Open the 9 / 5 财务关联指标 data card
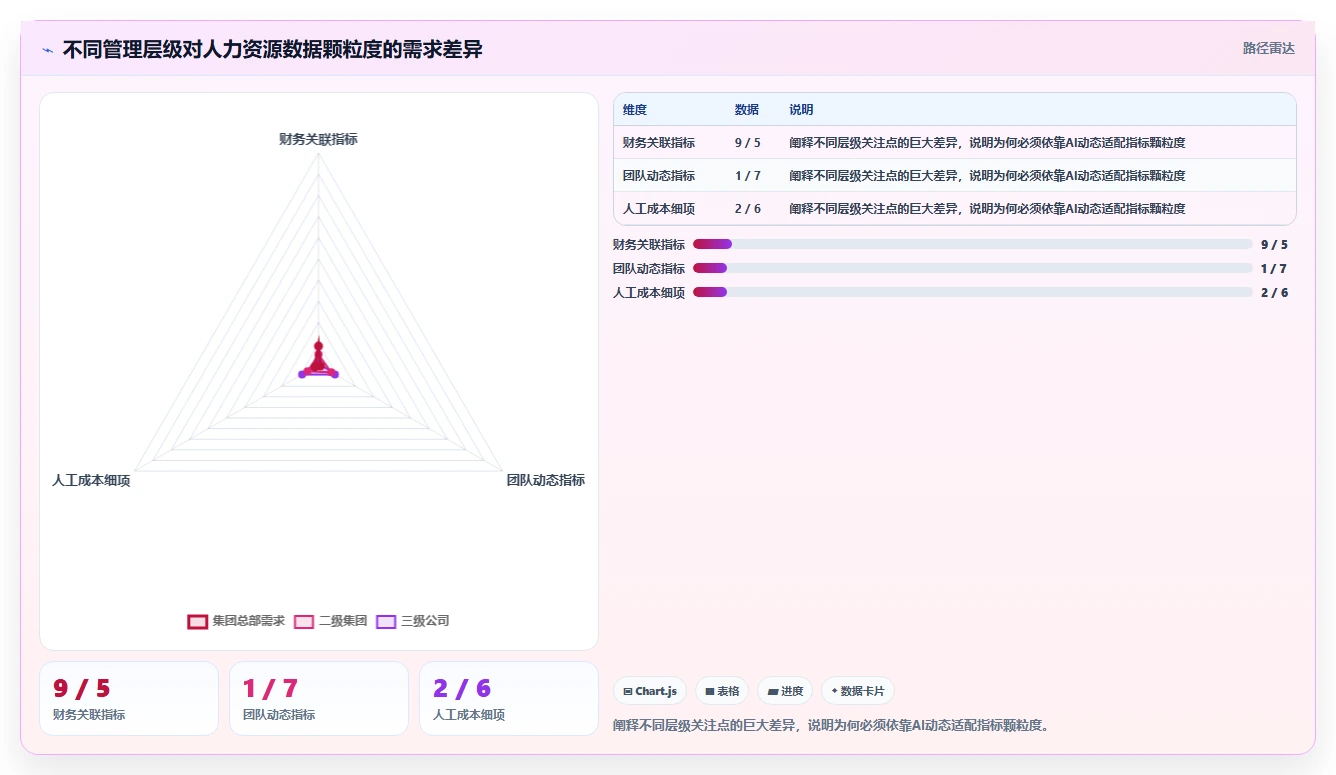1336x775 pixels. click(129, 698)
